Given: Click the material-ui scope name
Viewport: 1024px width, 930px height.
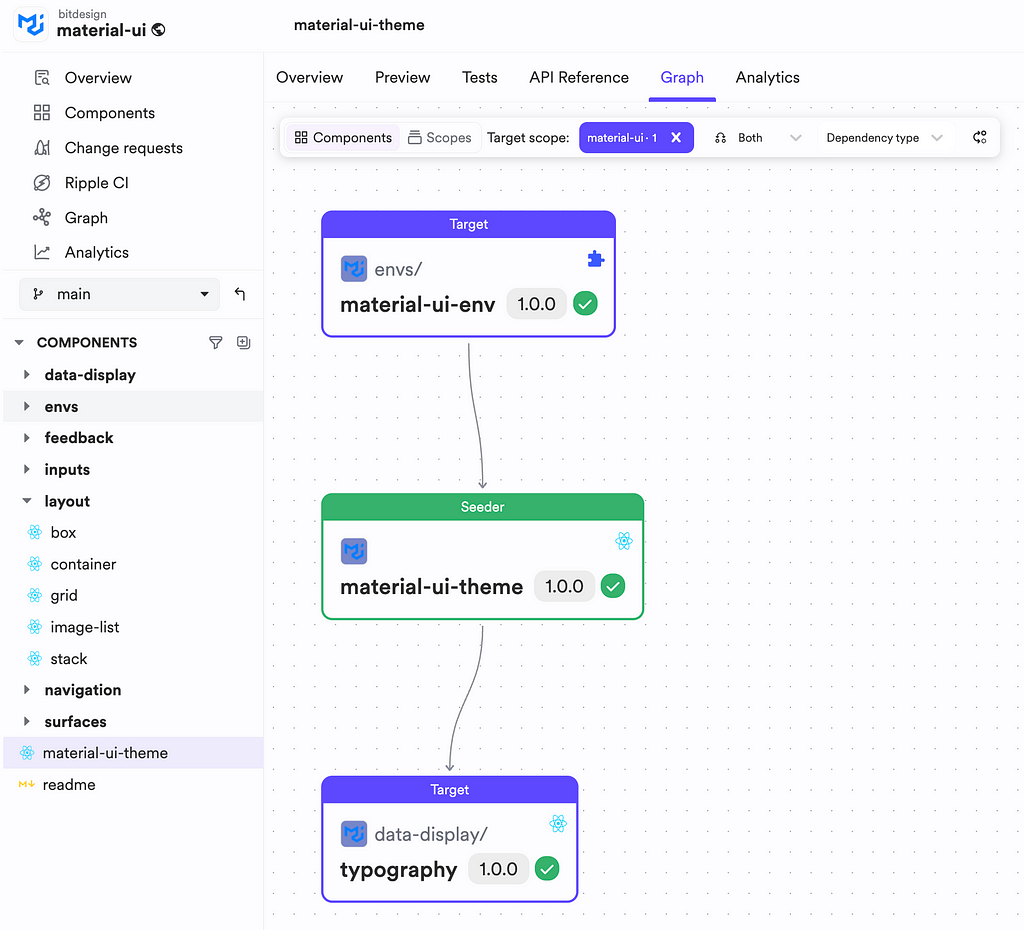Looking at the screenshot, I should click(x=101, y=30).
